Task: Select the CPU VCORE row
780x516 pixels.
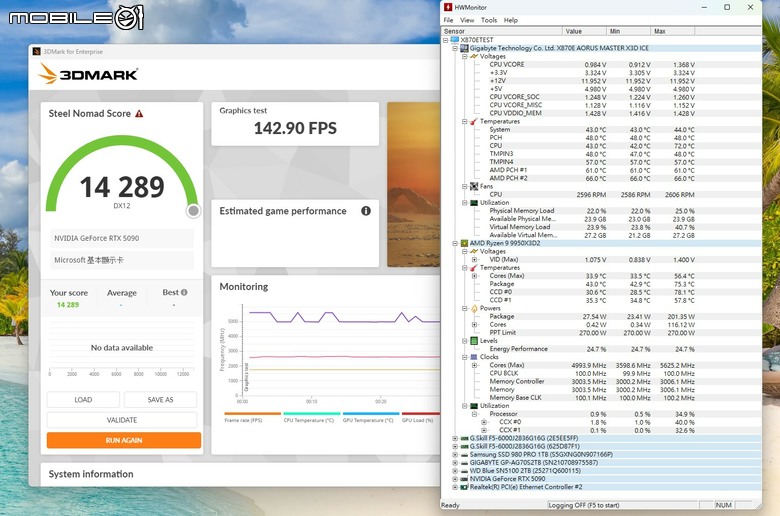Action: (x=592, y=65)
